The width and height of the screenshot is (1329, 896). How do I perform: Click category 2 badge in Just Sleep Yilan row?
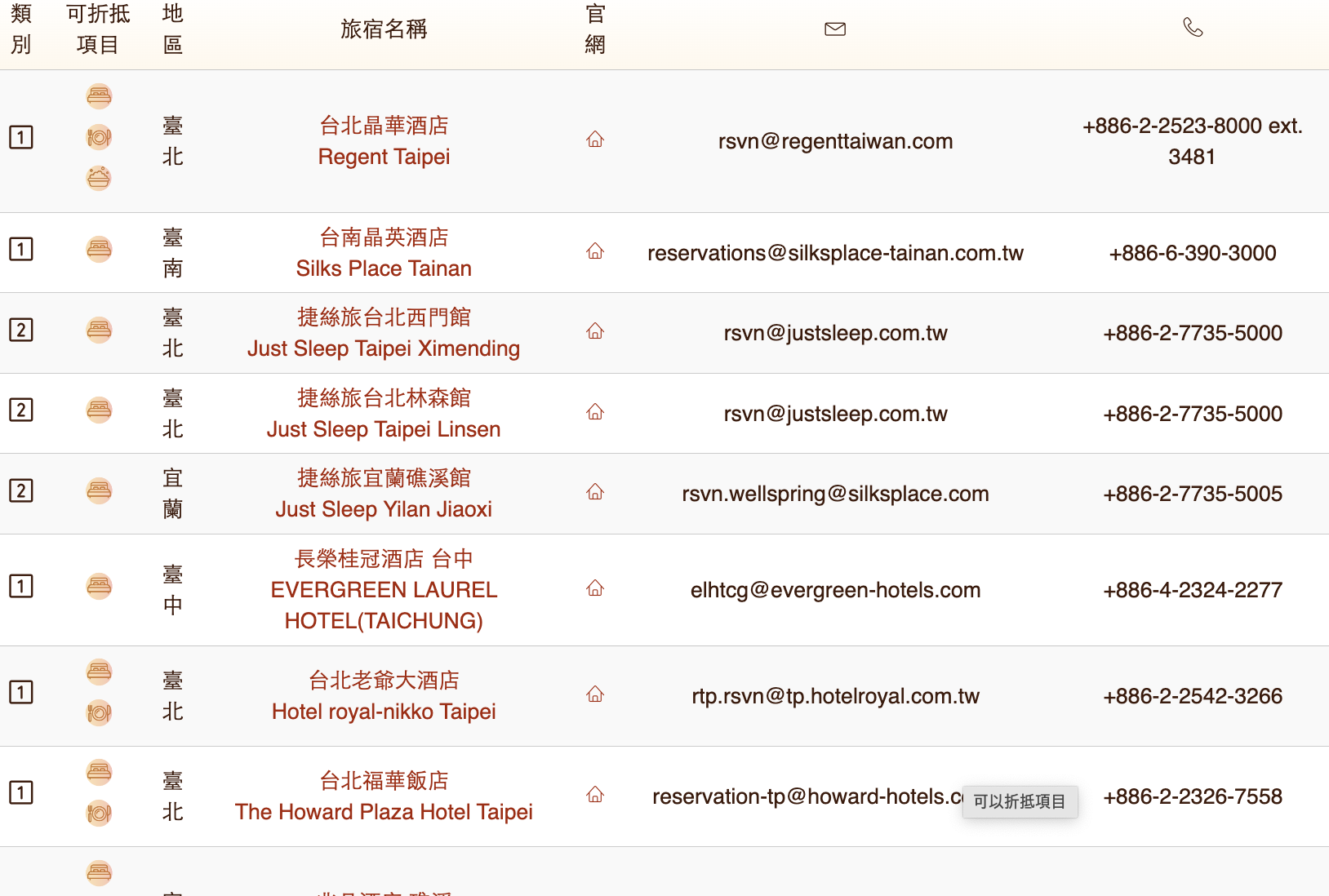[x=21, y=490]
